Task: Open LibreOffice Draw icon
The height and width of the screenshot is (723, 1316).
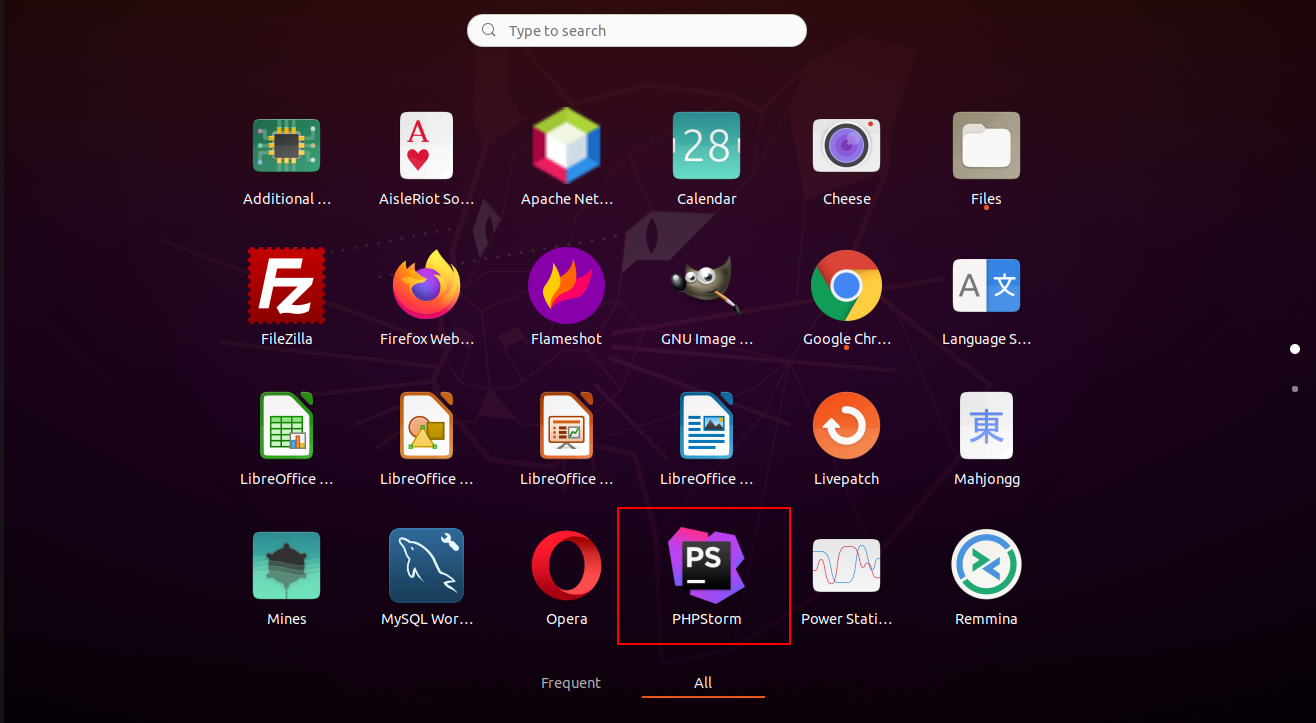Action: coord(426,426)
